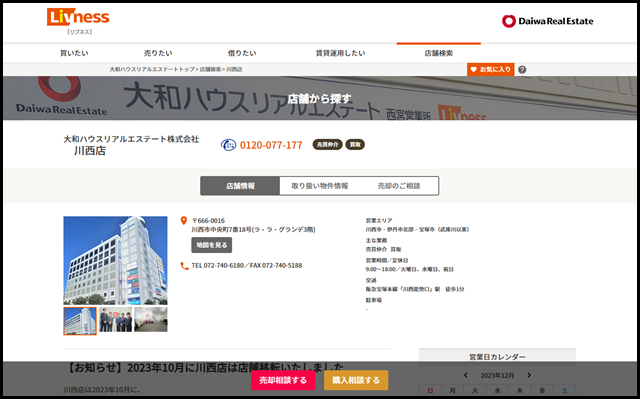The image size is (640, 399).
Task: Go to next calendar month
Action: coord(529,375)
